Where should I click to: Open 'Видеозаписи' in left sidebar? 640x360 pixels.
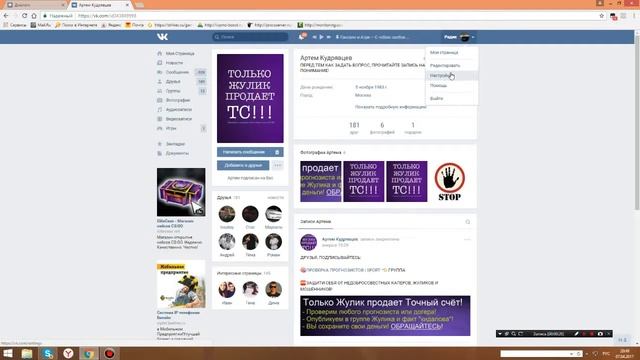[178, 119]
